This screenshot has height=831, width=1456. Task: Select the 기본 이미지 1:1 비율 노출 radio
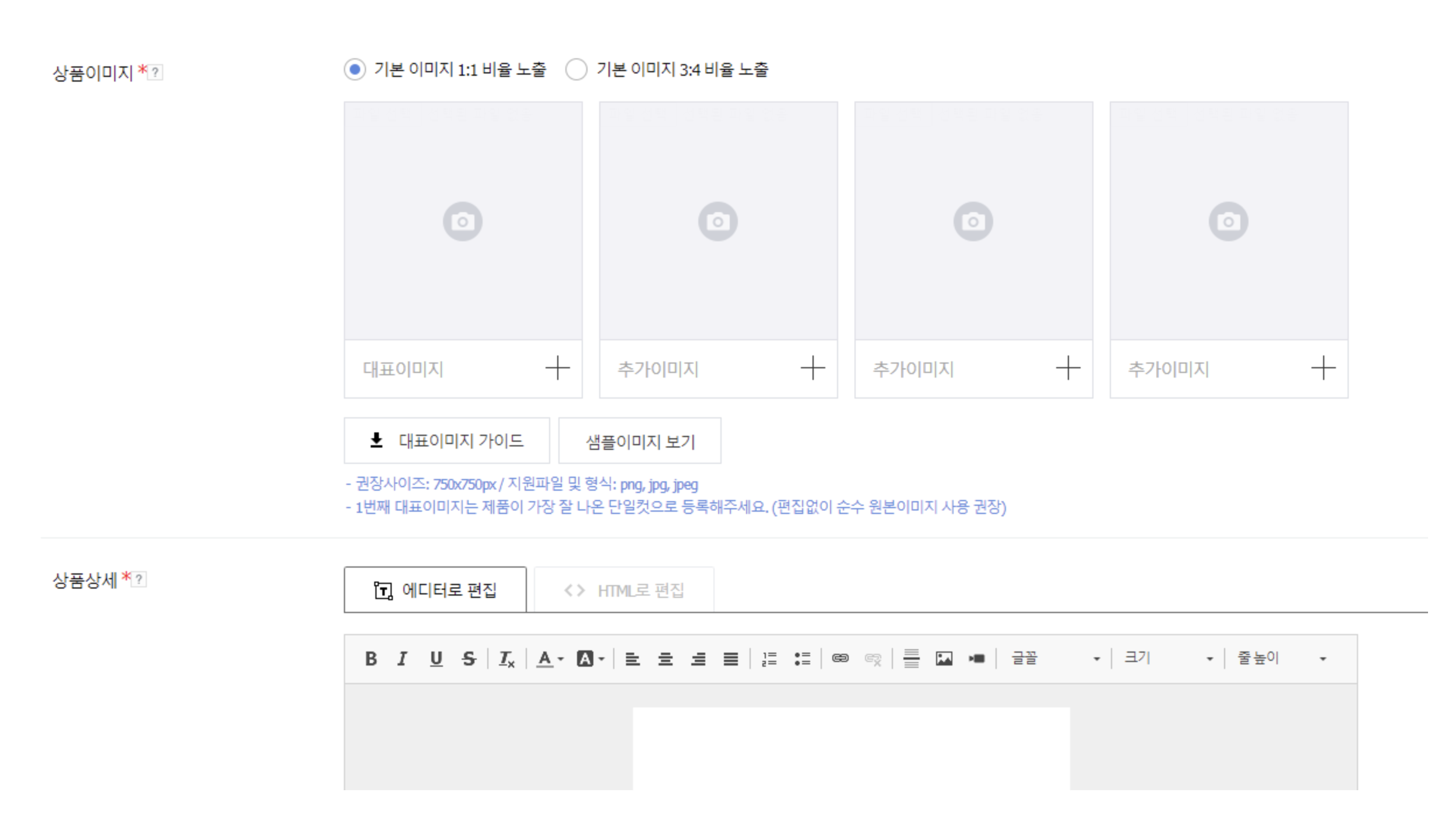[355, 69]
